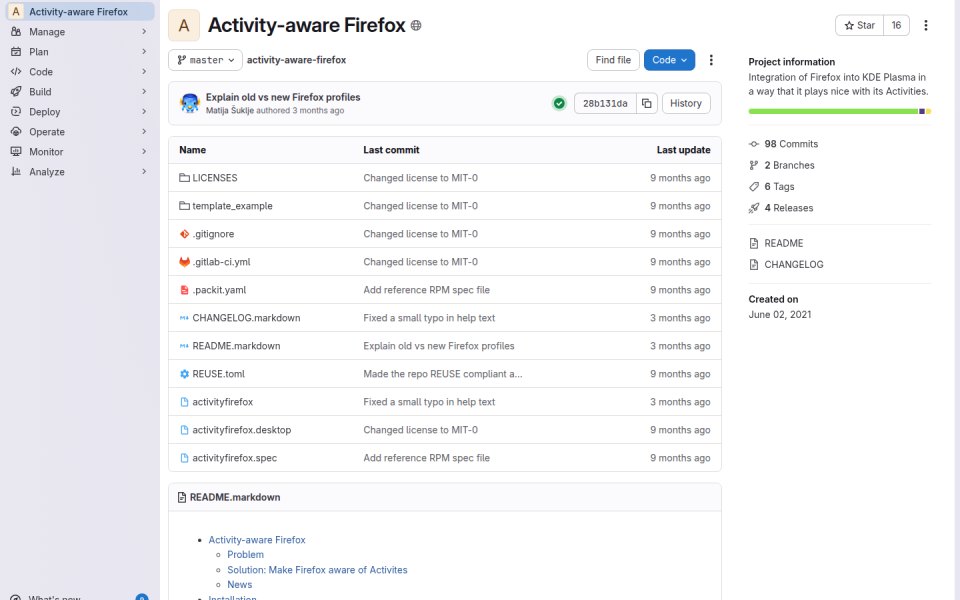Open the activityfirefox.spec file

(234, 458)
